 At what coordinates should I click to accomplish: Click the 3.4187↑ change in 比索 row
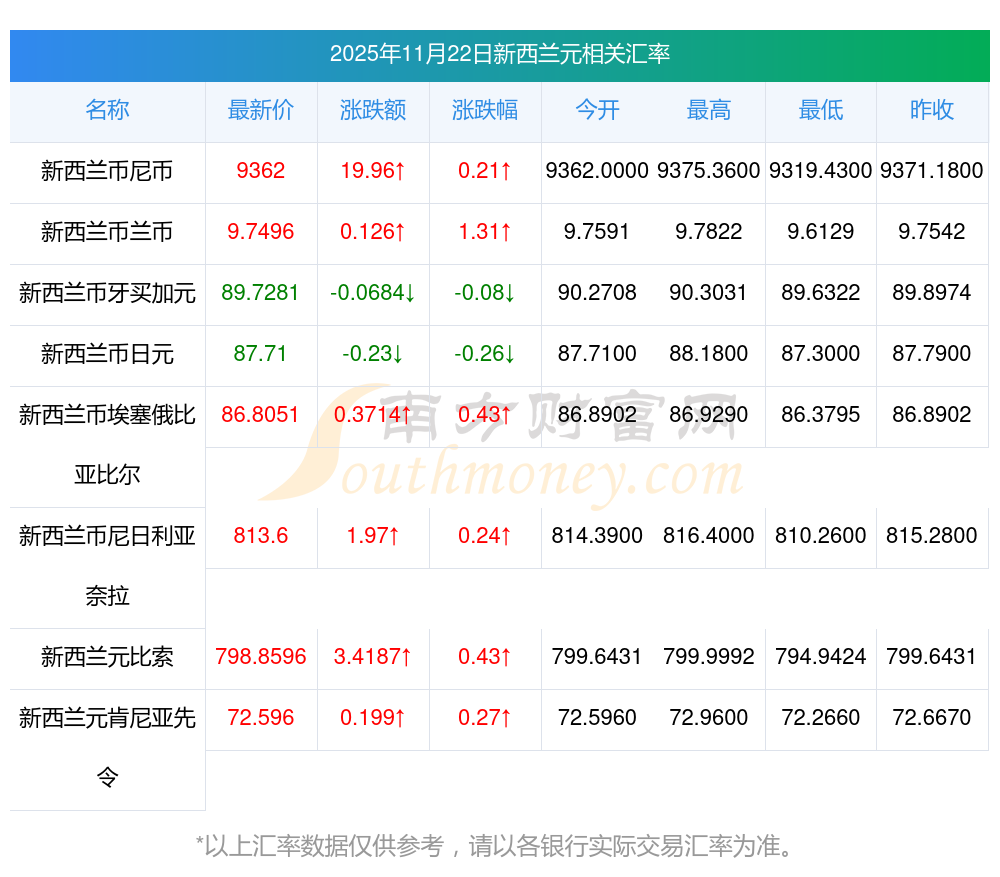pos(373,657)
